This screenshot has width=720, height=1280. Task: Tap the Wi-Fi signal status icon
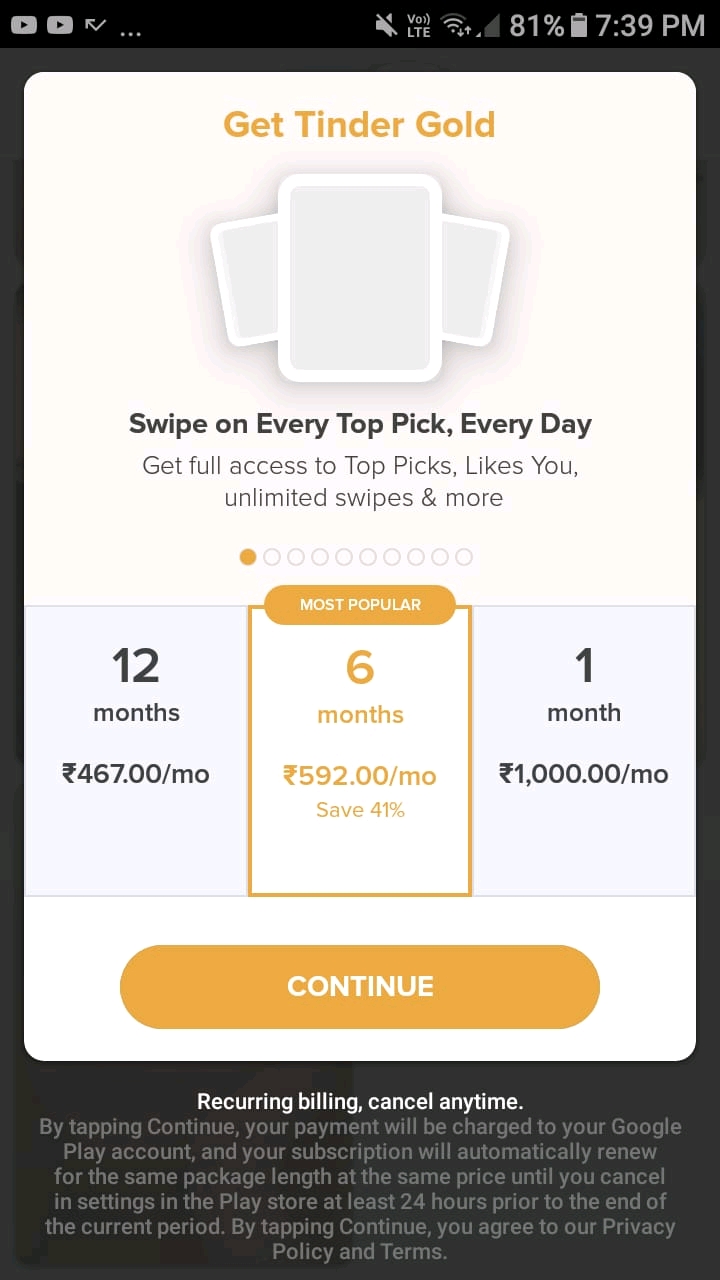(x=459, y=25)
